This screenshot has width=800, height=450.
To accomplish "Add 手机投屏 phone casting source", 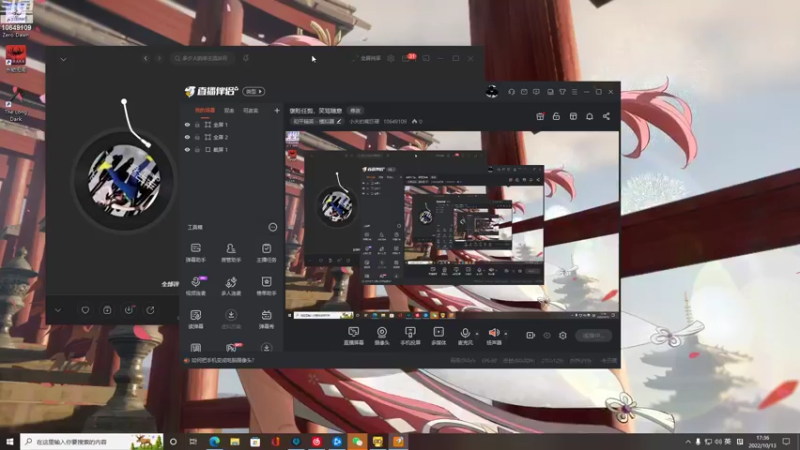I will (x=410, y=336).
